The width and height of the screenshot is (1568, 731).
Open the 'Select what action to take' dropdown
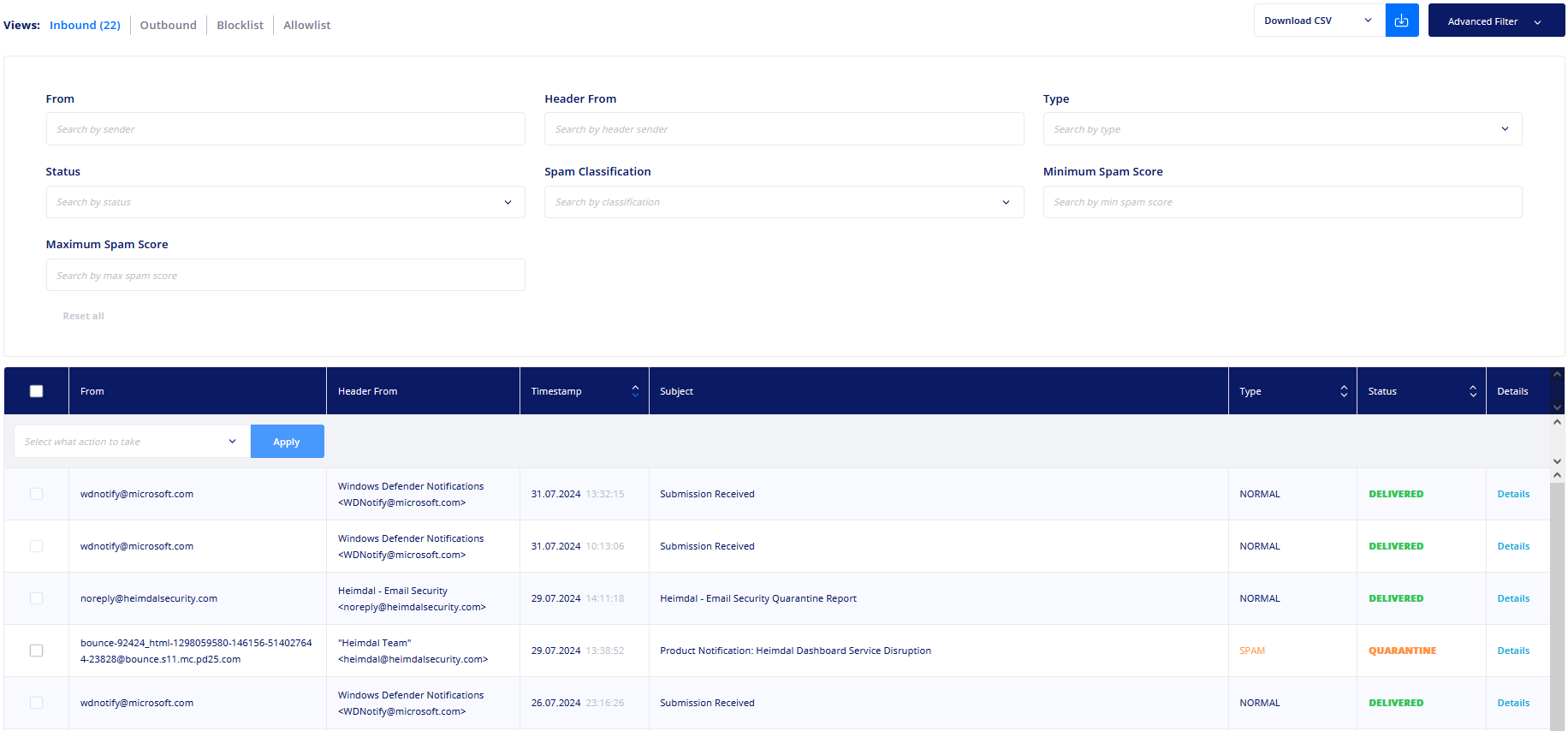(x=132, y=442)
